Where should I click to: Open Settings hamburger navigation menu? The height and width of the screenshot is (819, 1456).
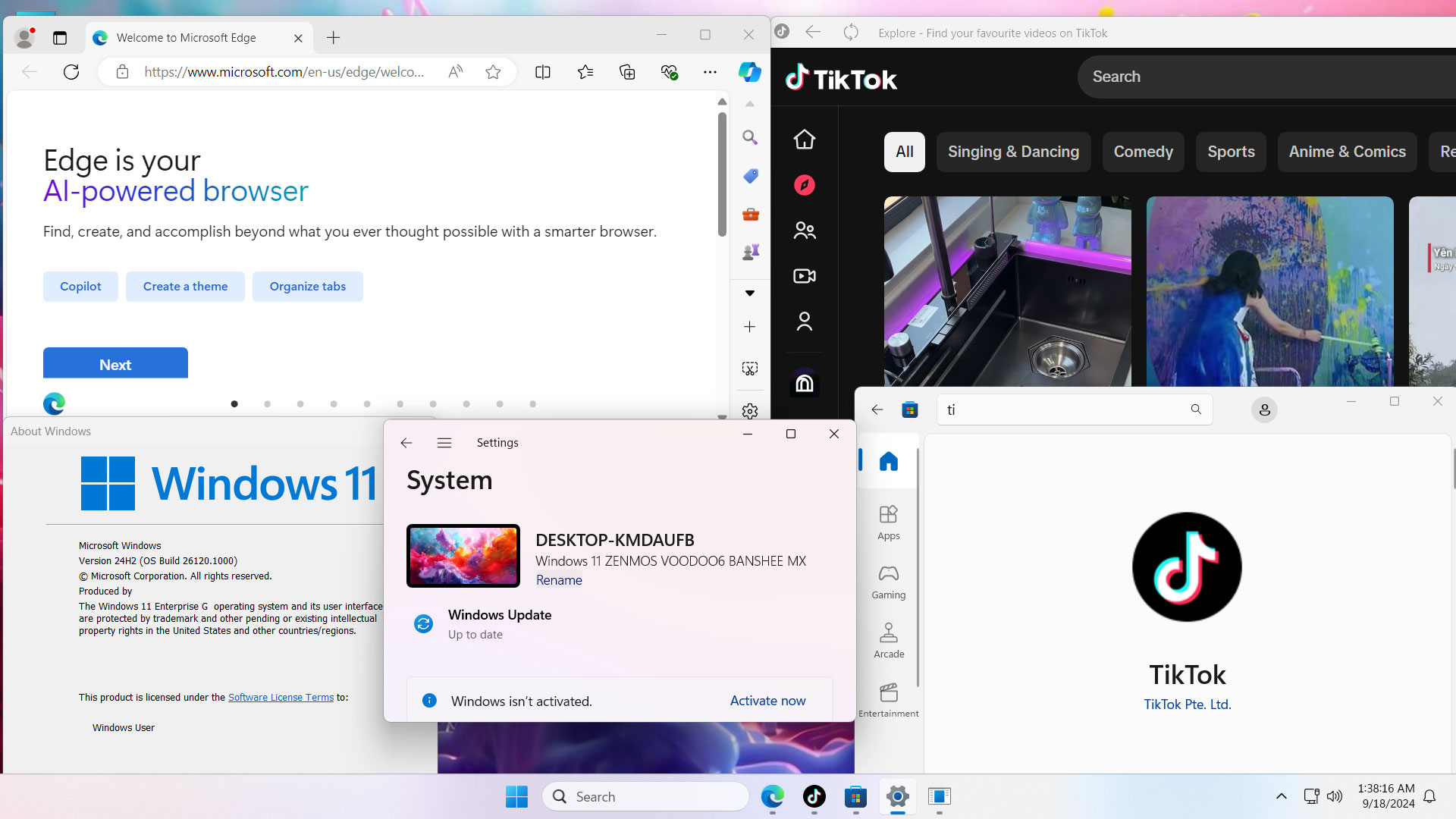(444, 443)
